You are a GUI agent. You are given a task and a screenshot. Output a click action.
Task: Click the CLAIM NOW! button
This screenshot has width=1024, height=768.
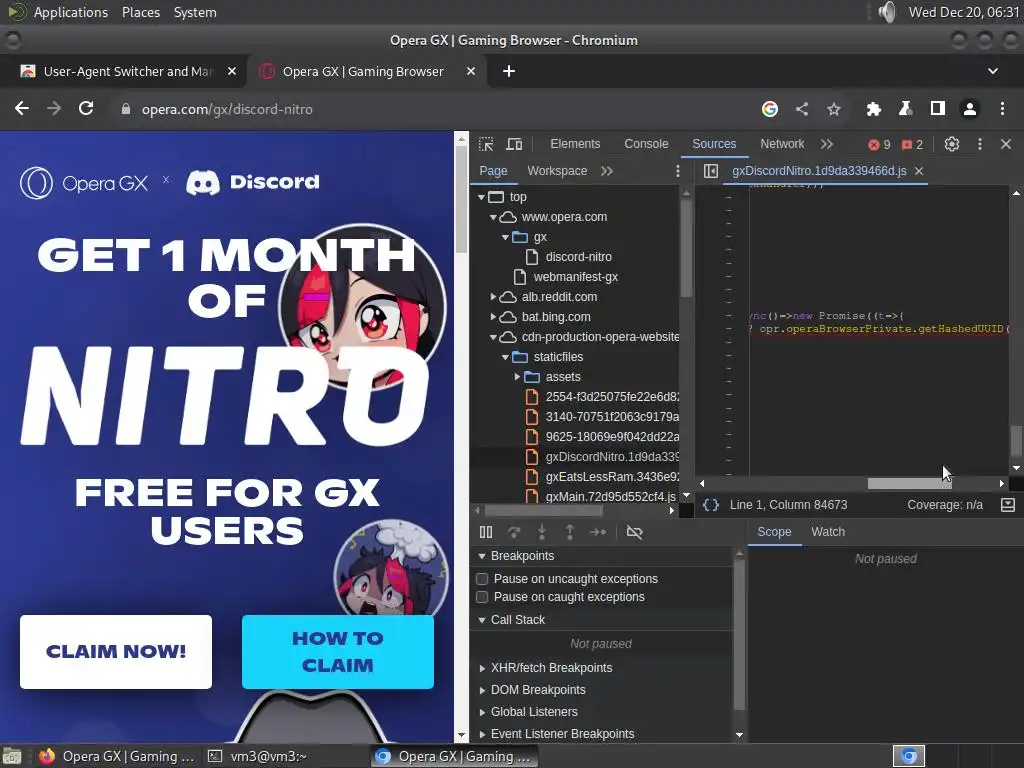point(116,652)
